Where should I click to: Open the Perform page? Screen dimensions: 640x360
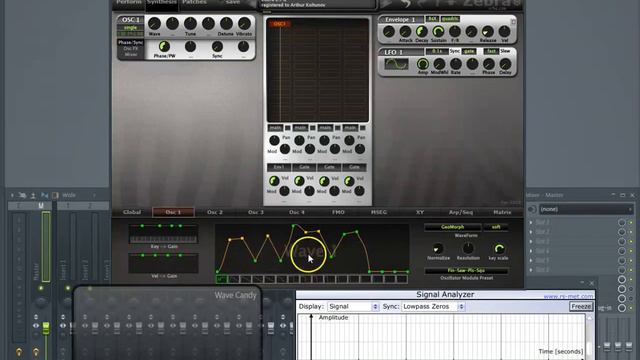click(129, 2)
